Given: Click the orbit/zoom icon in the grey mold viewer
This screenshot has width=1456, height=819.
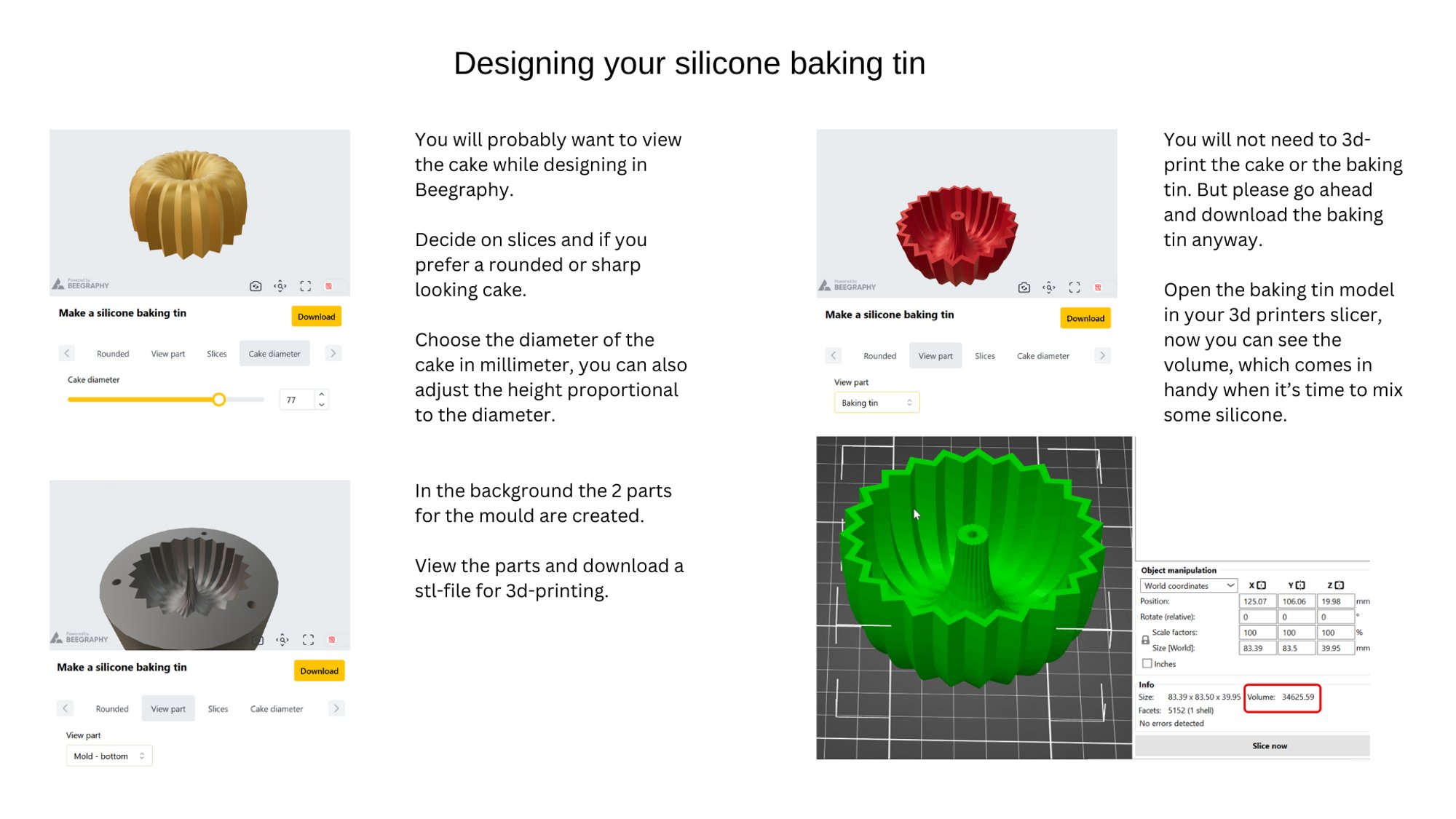Looking at the screenshot, I should 282,640.
